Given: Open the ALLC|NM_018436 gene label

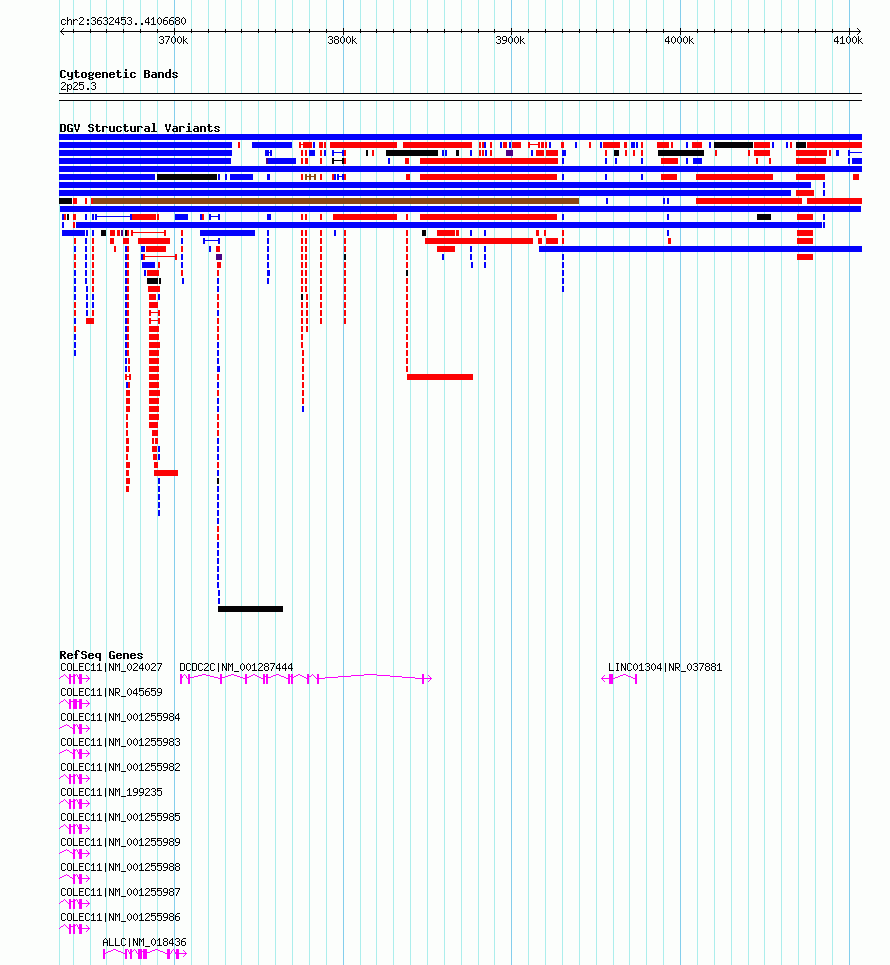Looking at the screenshot, I should tap(144, 942).
